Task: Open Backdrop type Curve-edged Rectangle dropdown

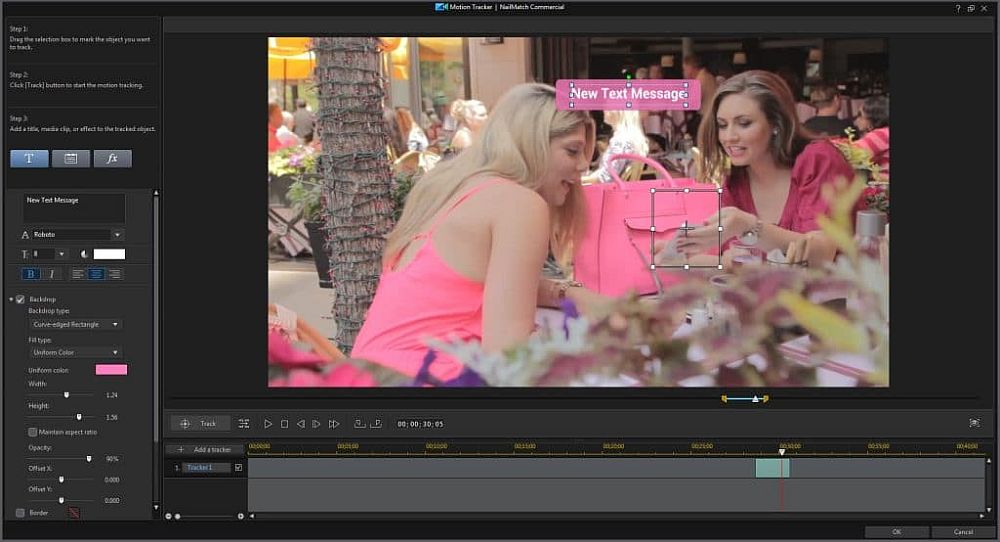Action: (x=75, y=325)
